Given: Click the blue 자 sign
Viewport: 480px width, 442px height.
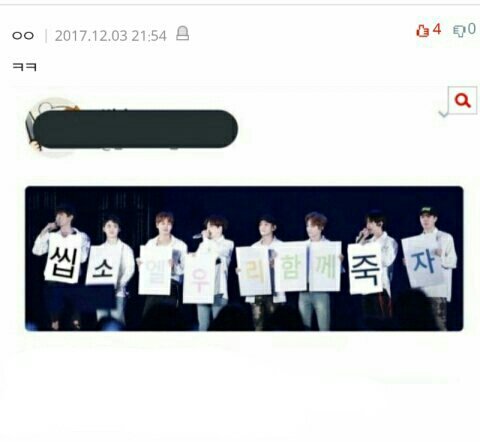Looking at the screenshot, I should click(423, 262).
